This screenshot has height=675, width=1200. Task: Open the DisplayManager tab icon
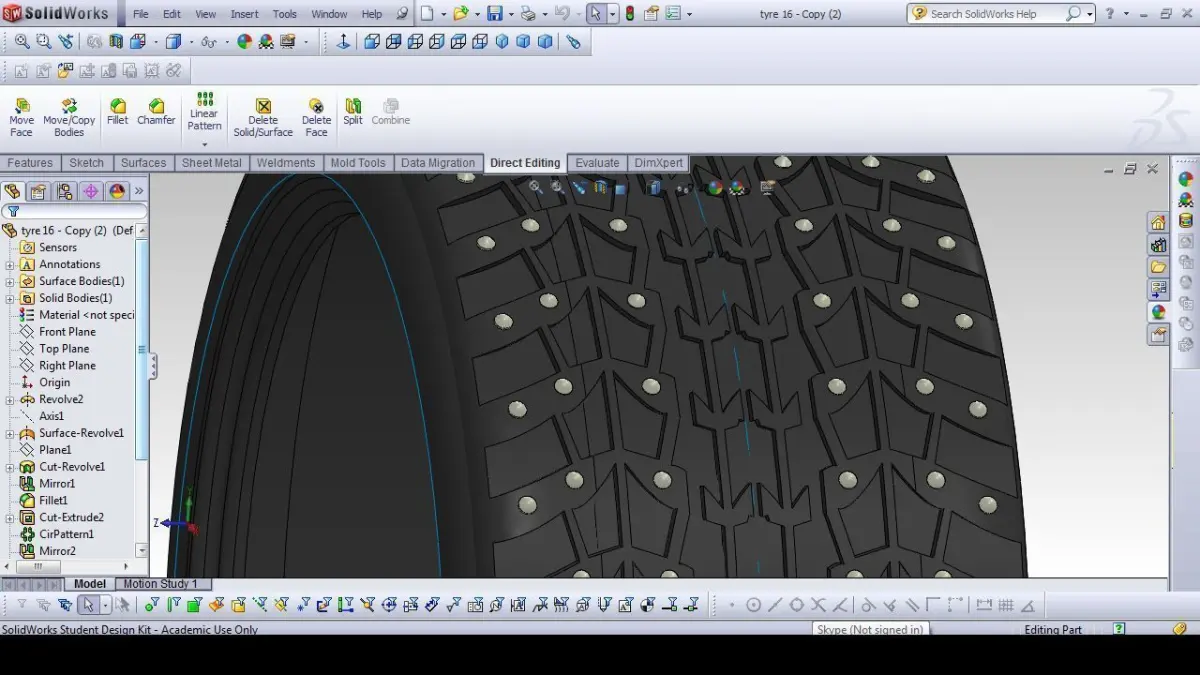[117, 191]
